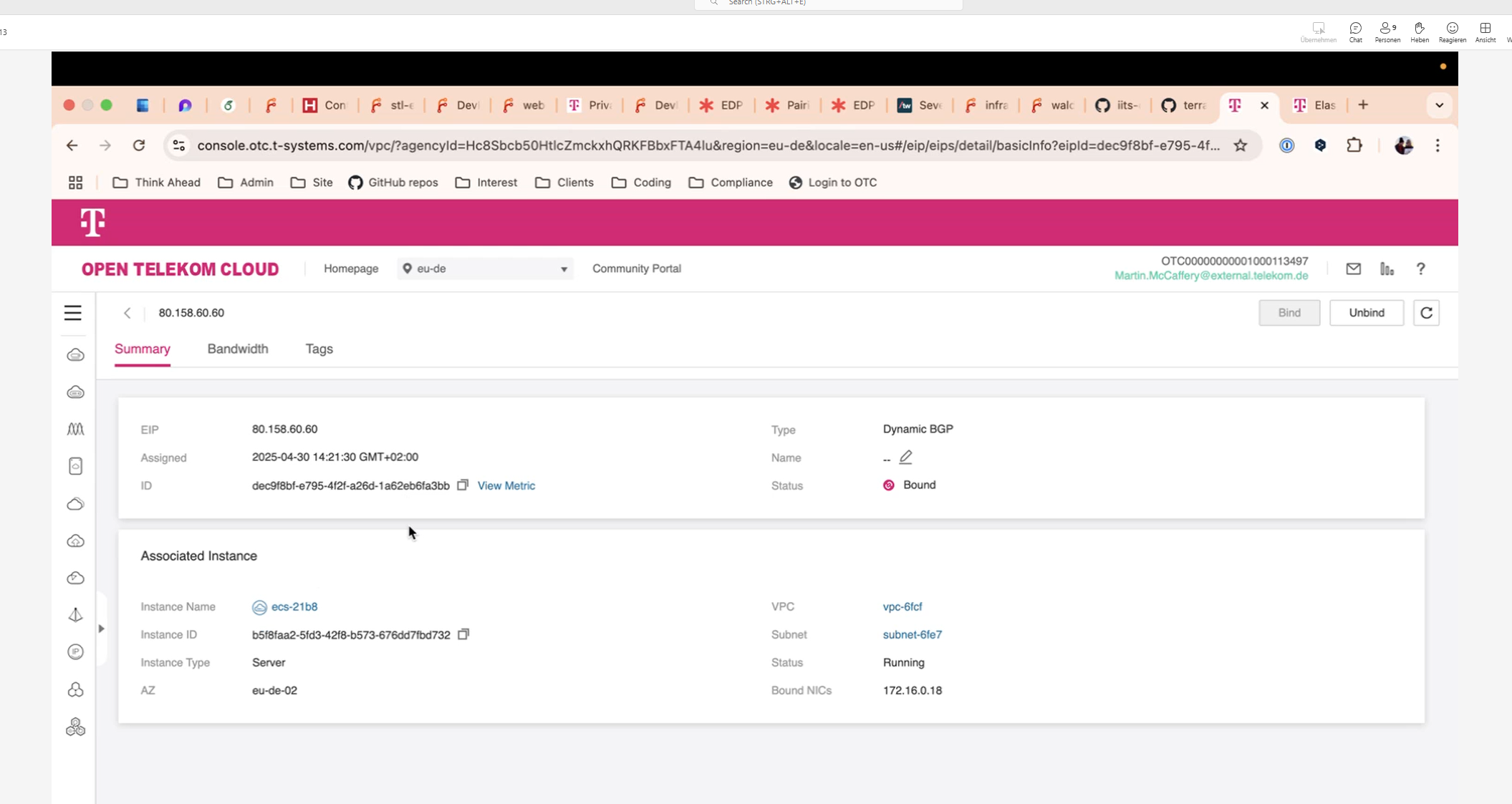Viewport: 1512px width, 804px height.
Task: Open the bottom cluster sidebar icon
Action: coord(75,727)
